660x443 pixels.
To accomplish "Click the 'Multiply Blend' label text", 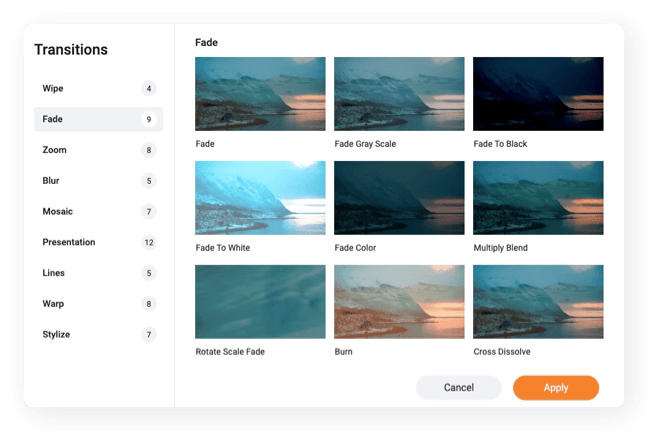I will [500, 248].
